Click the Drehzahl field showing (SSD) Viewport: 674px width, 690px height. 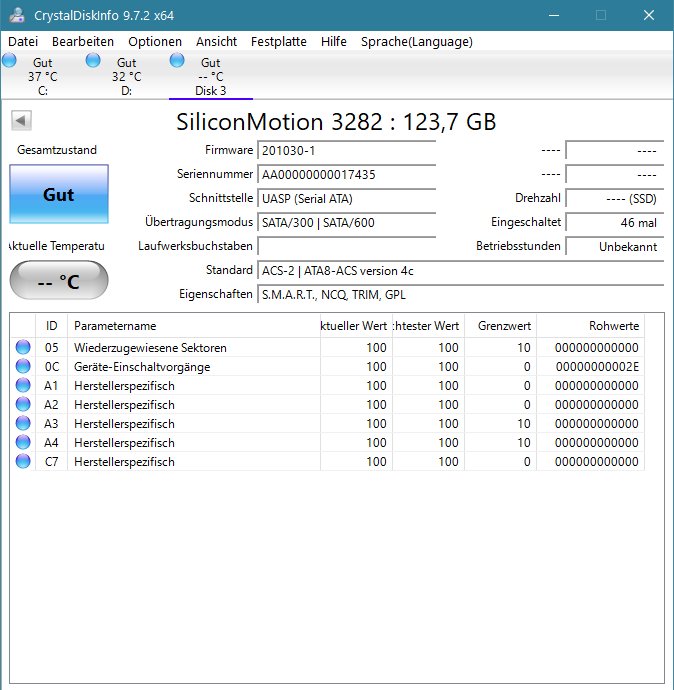(615, 198)
